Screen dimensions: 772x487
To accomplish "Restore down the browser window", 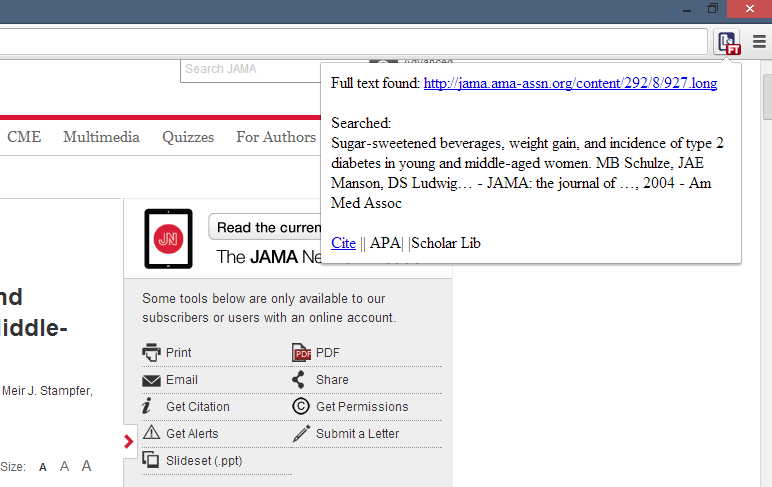I will coord(712,8).
